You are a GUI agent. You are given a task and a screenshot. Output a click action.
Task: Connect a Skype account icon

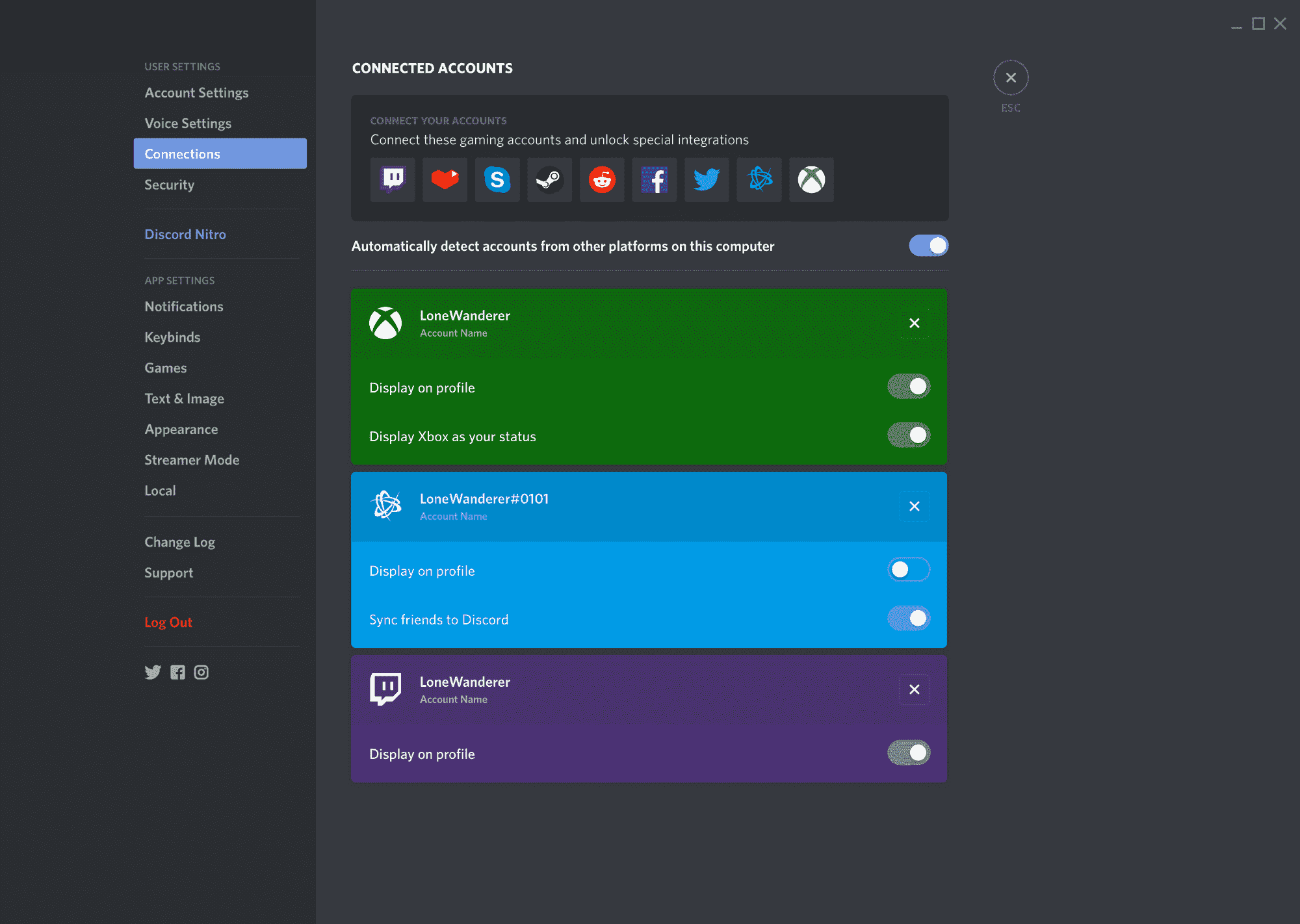[x=497, y=180]
